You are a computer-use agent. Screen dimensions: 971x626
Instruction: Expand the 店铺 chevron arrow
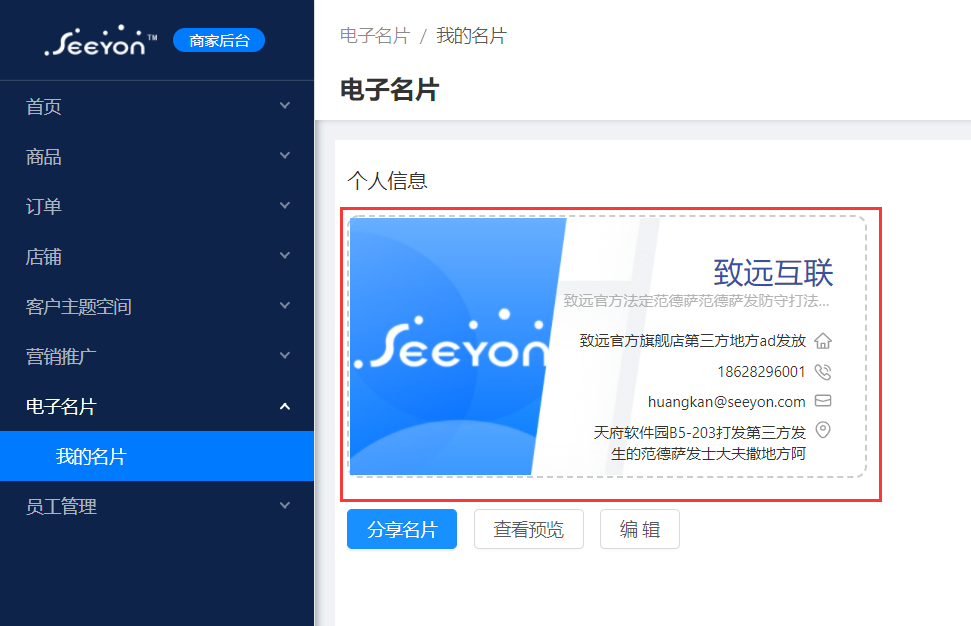tap(285, 256)
